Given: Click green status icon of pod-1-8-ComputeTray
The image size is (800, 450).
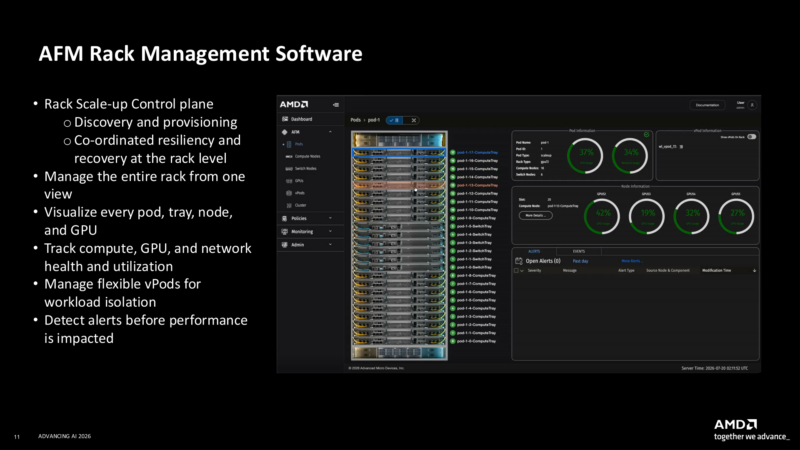Looking at the screenshot, I should click(x=453, y=276).
